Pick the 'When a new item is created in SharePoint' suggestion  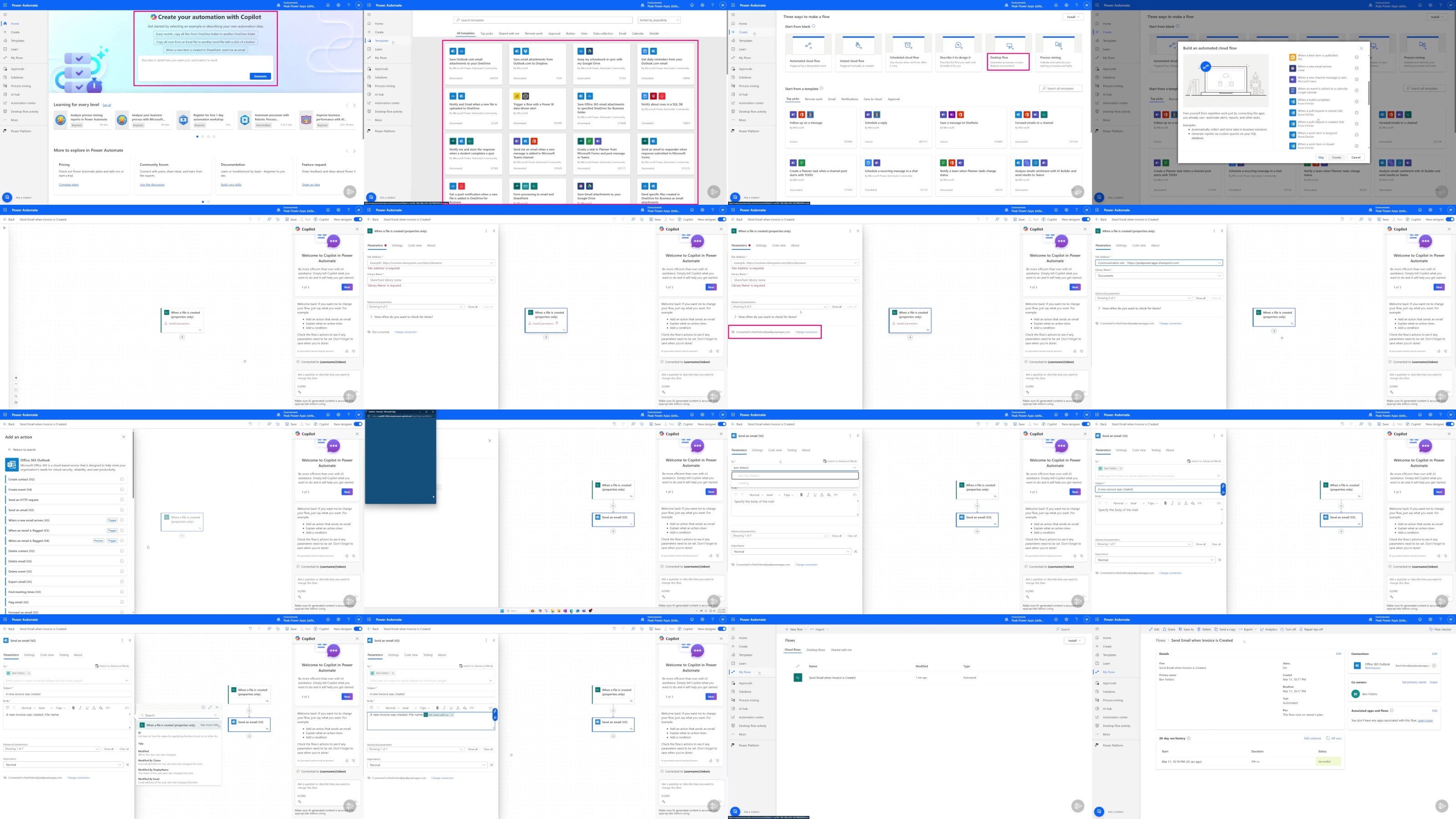(x=206, y=50)
